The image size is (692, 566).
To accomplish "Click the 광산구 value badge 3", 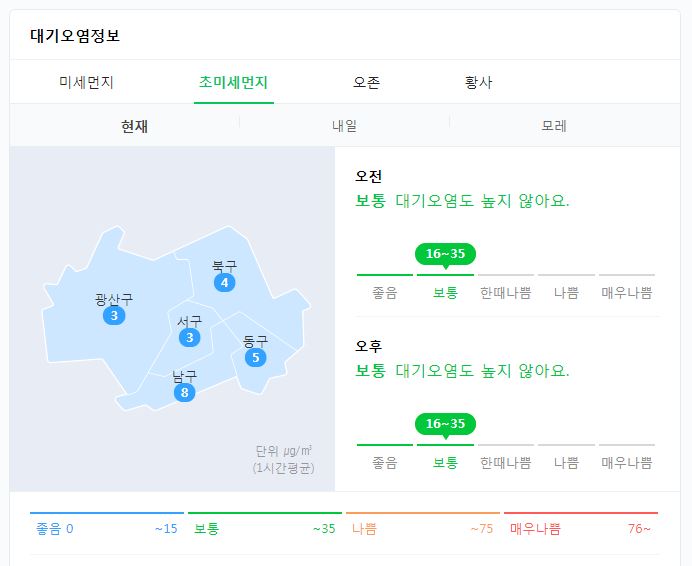I will tap(114, 316).
